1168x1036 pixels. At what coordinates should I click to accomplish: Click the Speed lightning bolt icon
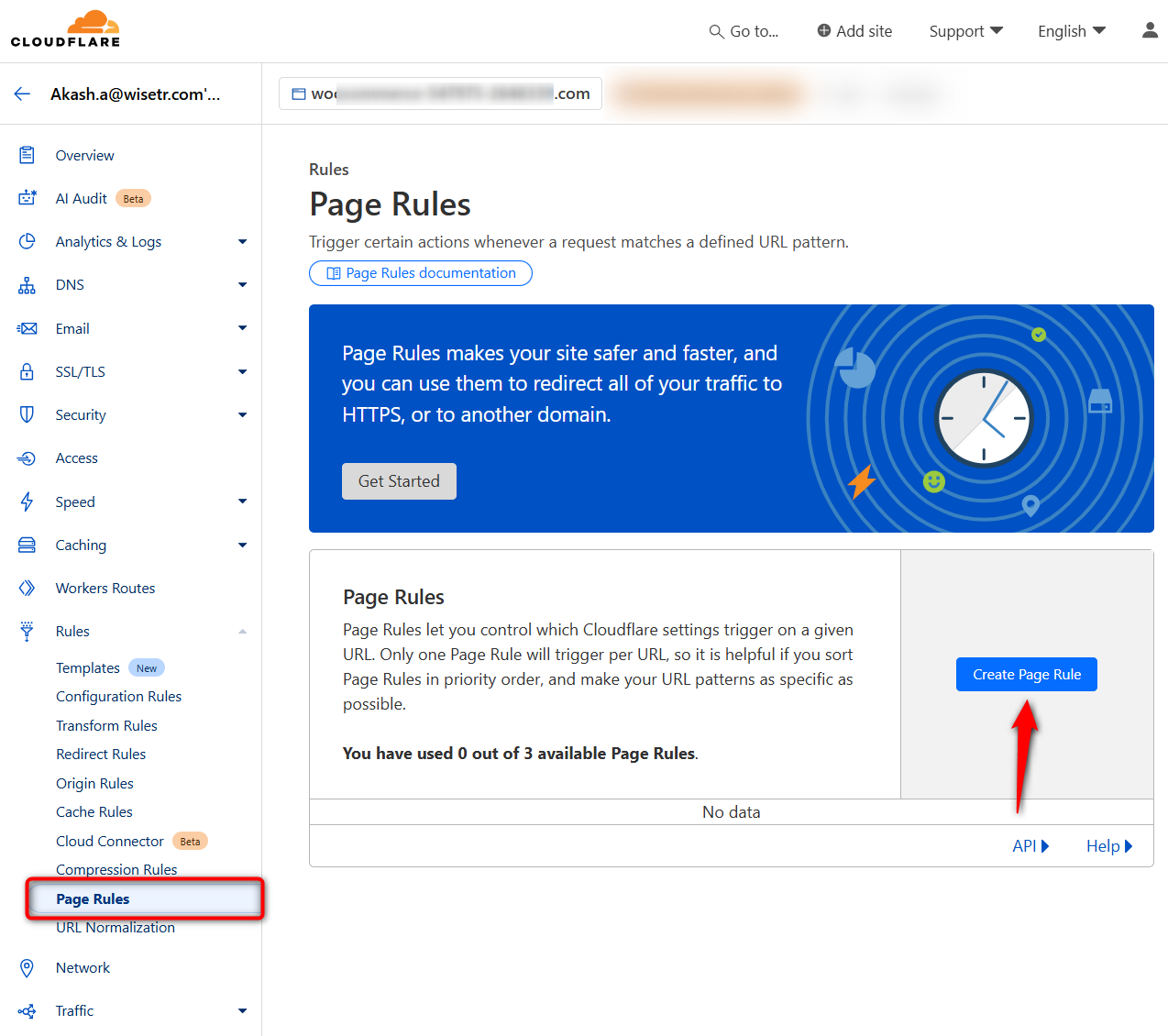tap(28, 501)
